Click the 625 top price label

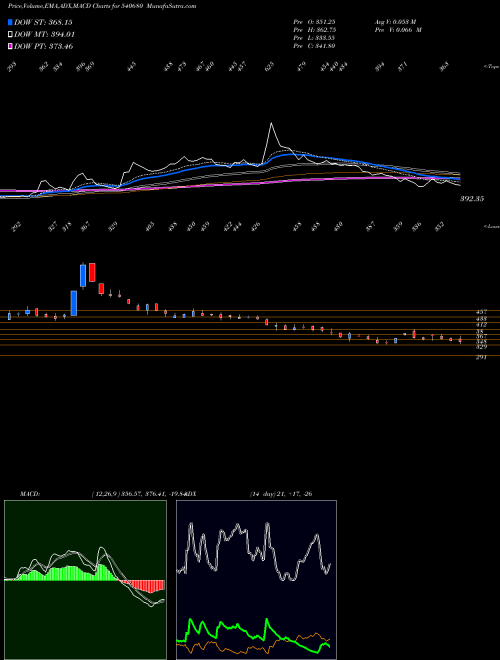(269, 66)
